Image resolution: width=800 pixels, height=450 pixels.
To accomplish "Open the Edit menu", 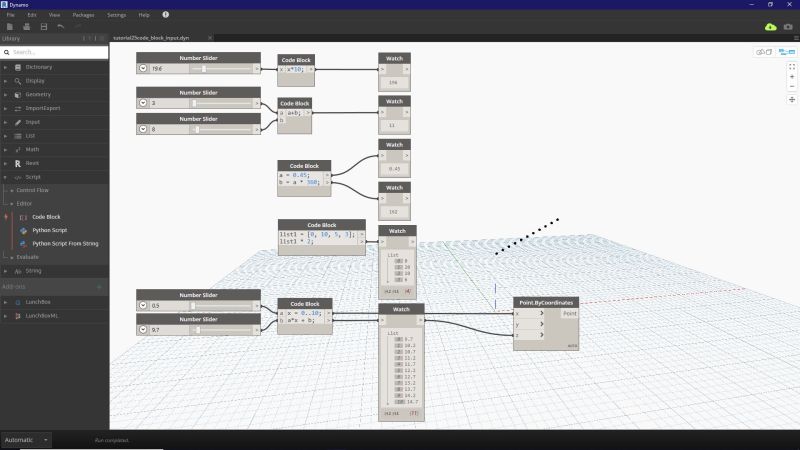I will click(x=32, y=15).
